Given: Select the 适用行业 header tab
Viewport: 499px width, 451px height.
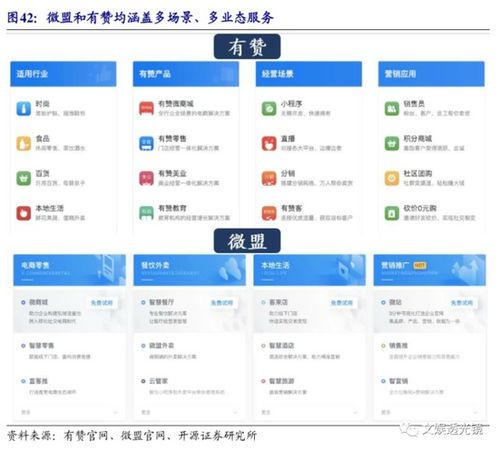Looking at the screenshot, I should coord(63,74).
